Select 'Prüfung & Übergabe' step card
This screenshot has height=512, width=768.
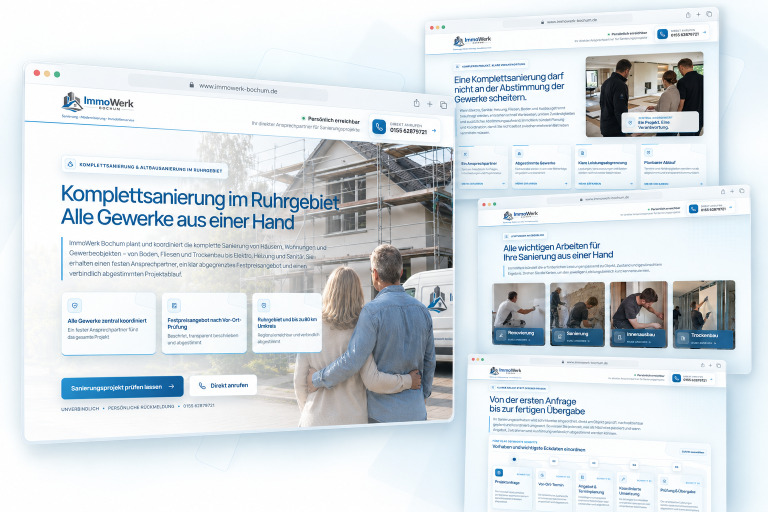(678, 495)
